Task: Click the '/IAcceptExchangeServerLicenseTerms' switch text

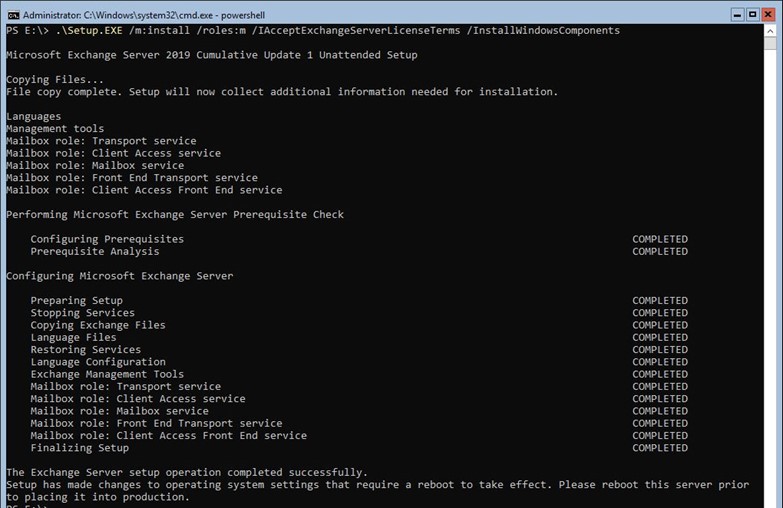Action: (356, 30)
